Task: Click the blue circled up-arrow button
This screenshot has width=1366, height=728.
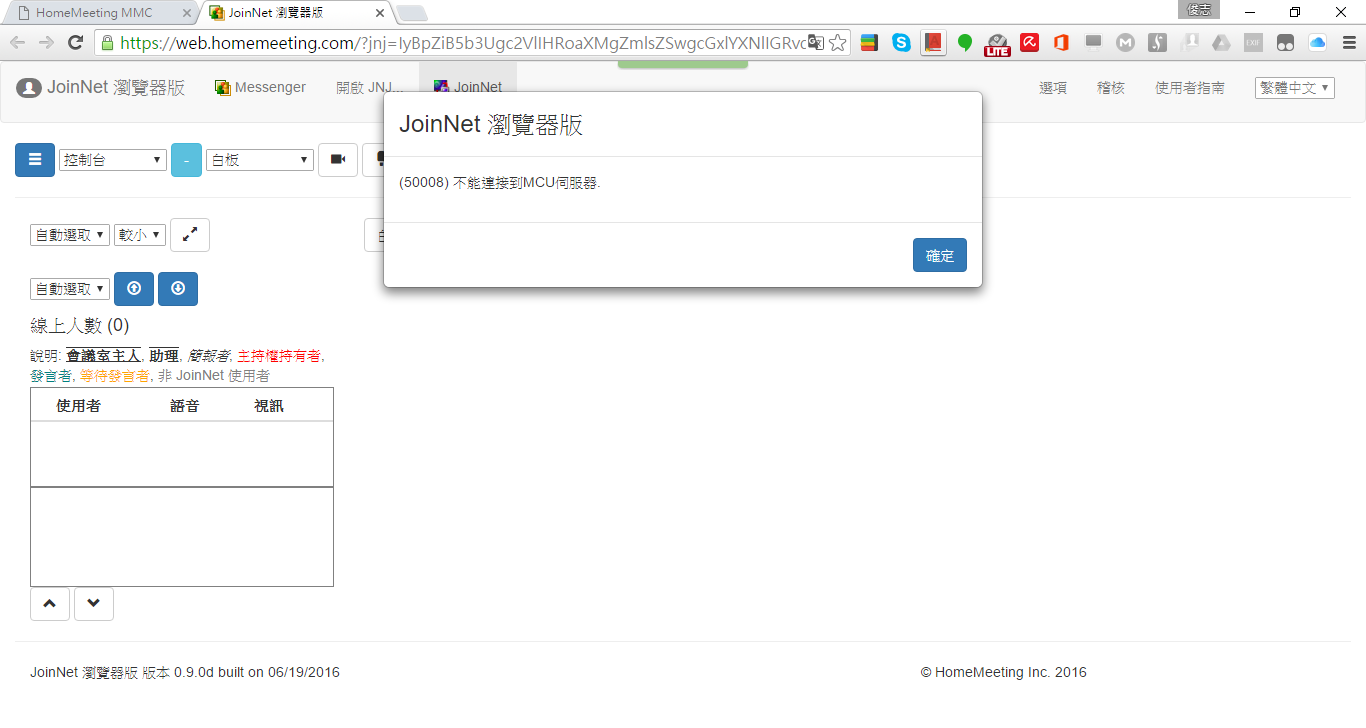Action: pyautogui.click(x=134, y=289)
